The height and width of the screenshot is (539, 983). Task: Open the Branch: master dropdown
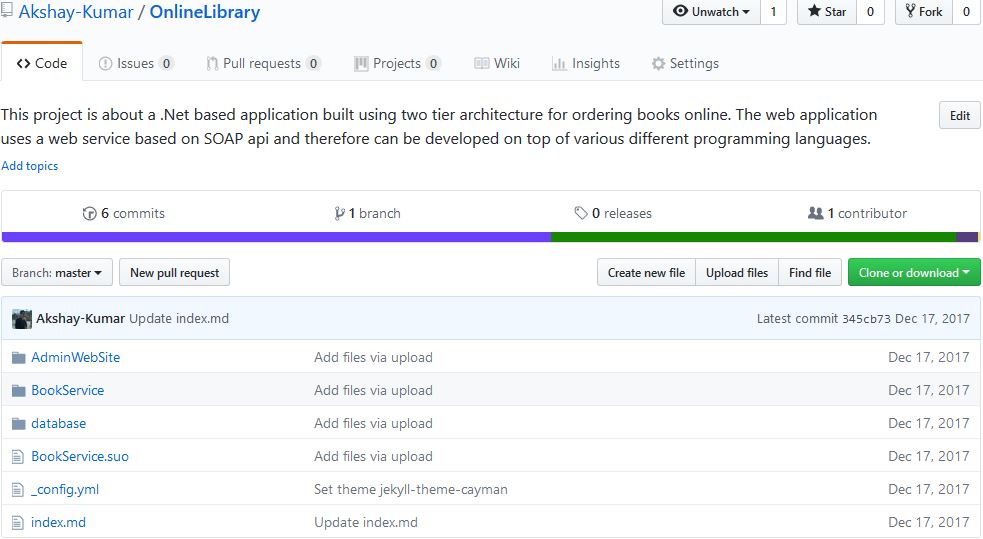(57, 273)
